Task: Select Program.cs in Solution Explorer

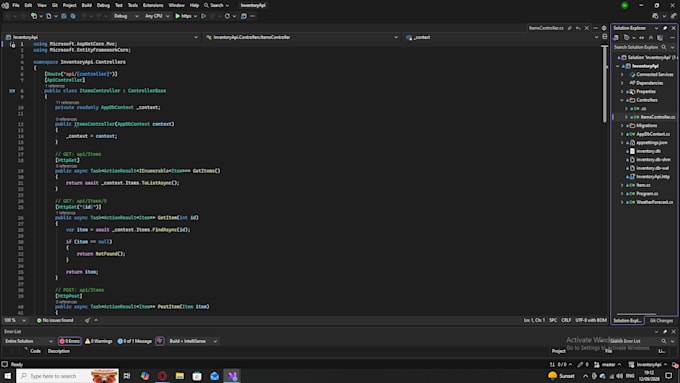Action: click(x=647, y=194)
